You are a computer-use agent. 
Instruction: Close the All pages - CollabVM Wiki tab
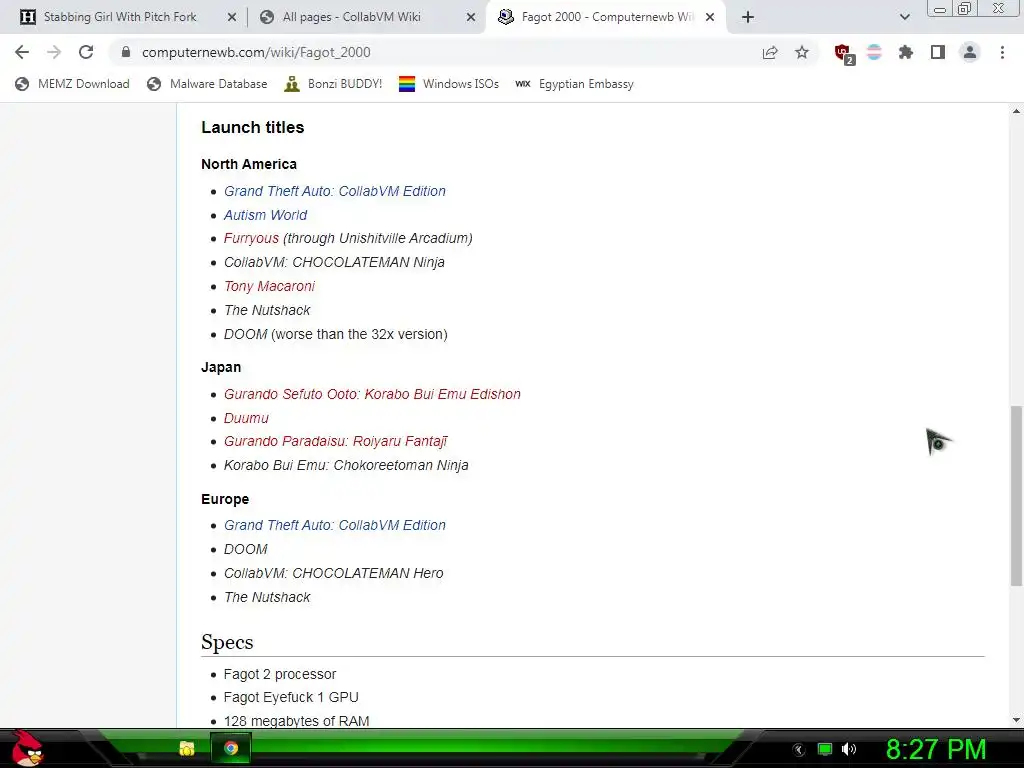pos(471,18)
